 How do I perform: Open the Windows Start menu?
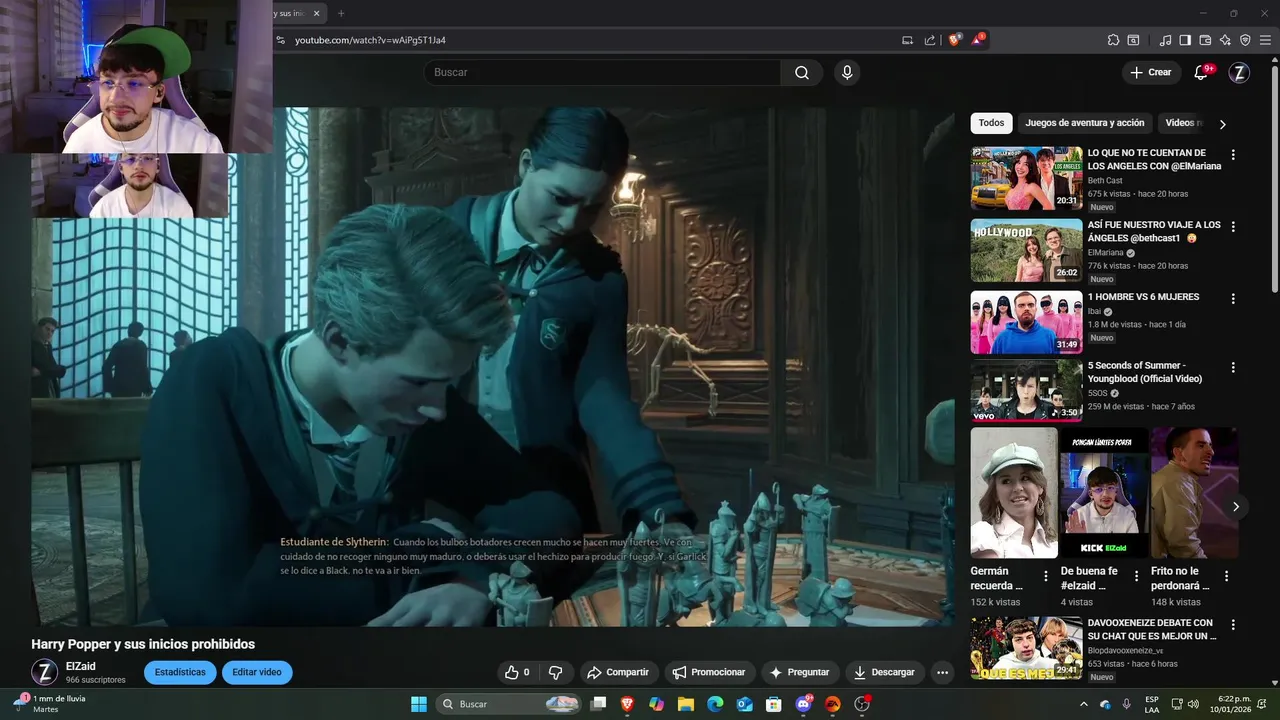[419, 704]
